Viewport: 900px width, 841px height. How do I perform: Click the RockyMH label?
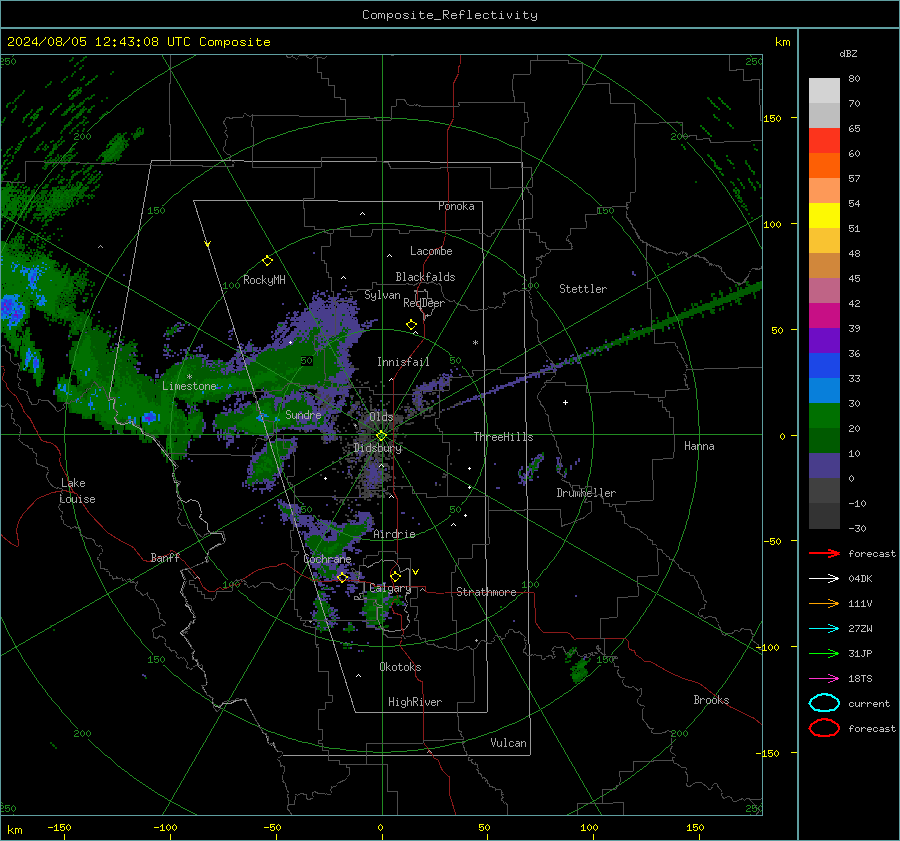pos(264,280)
